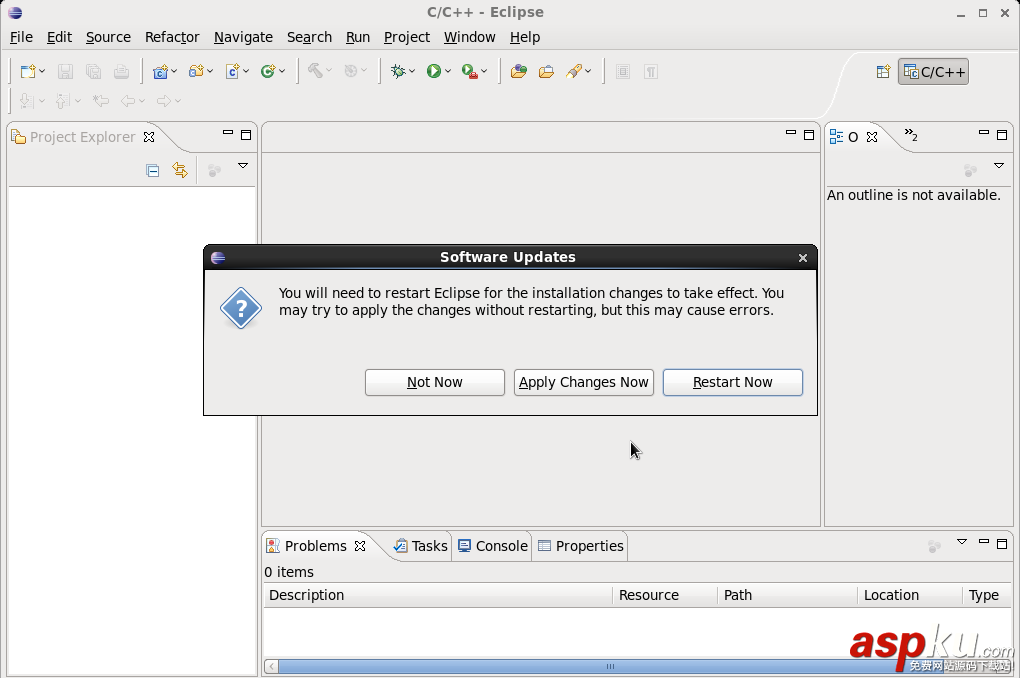
Task: Open the Help menu
Action: [524, 37]
